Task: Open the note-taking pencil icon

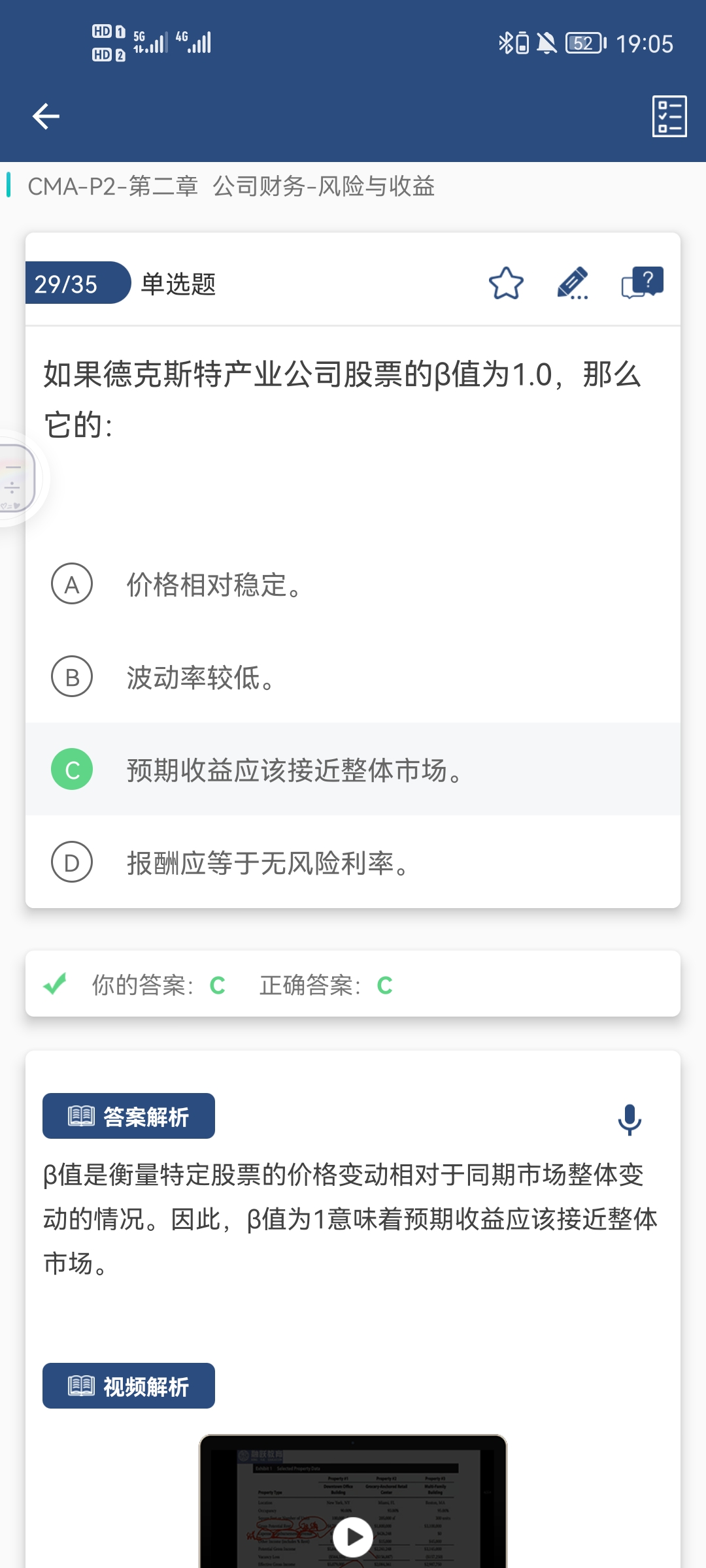Action: (573, 284)
